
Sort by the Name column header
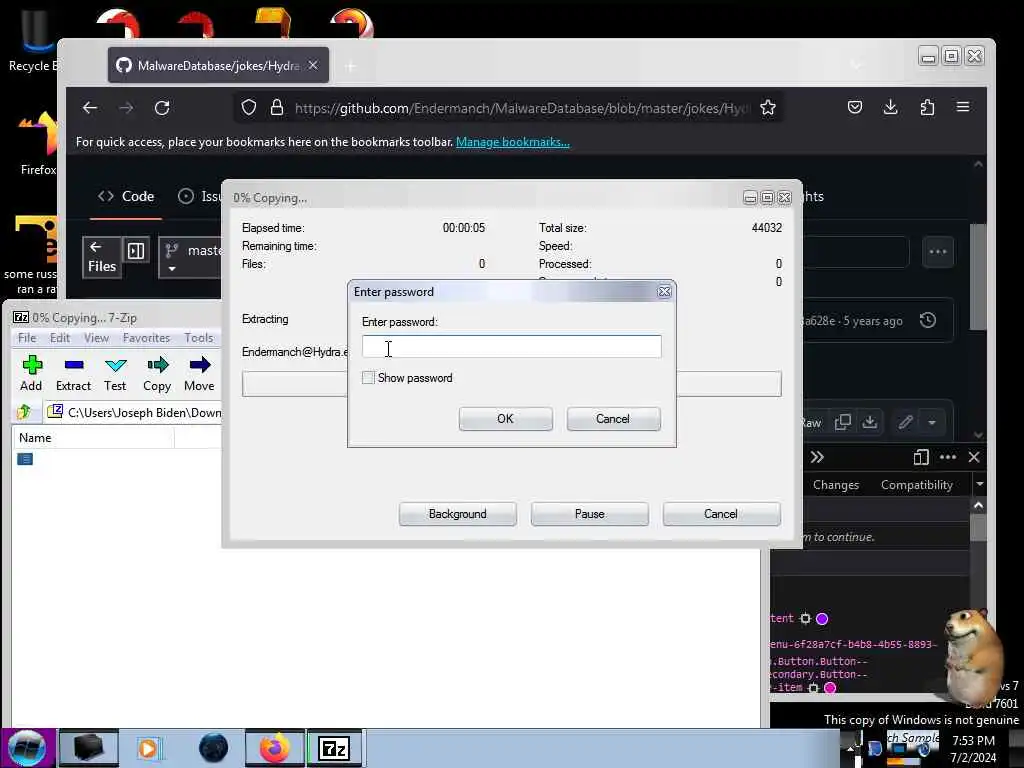pyautogui.click(x=93, y=438)
